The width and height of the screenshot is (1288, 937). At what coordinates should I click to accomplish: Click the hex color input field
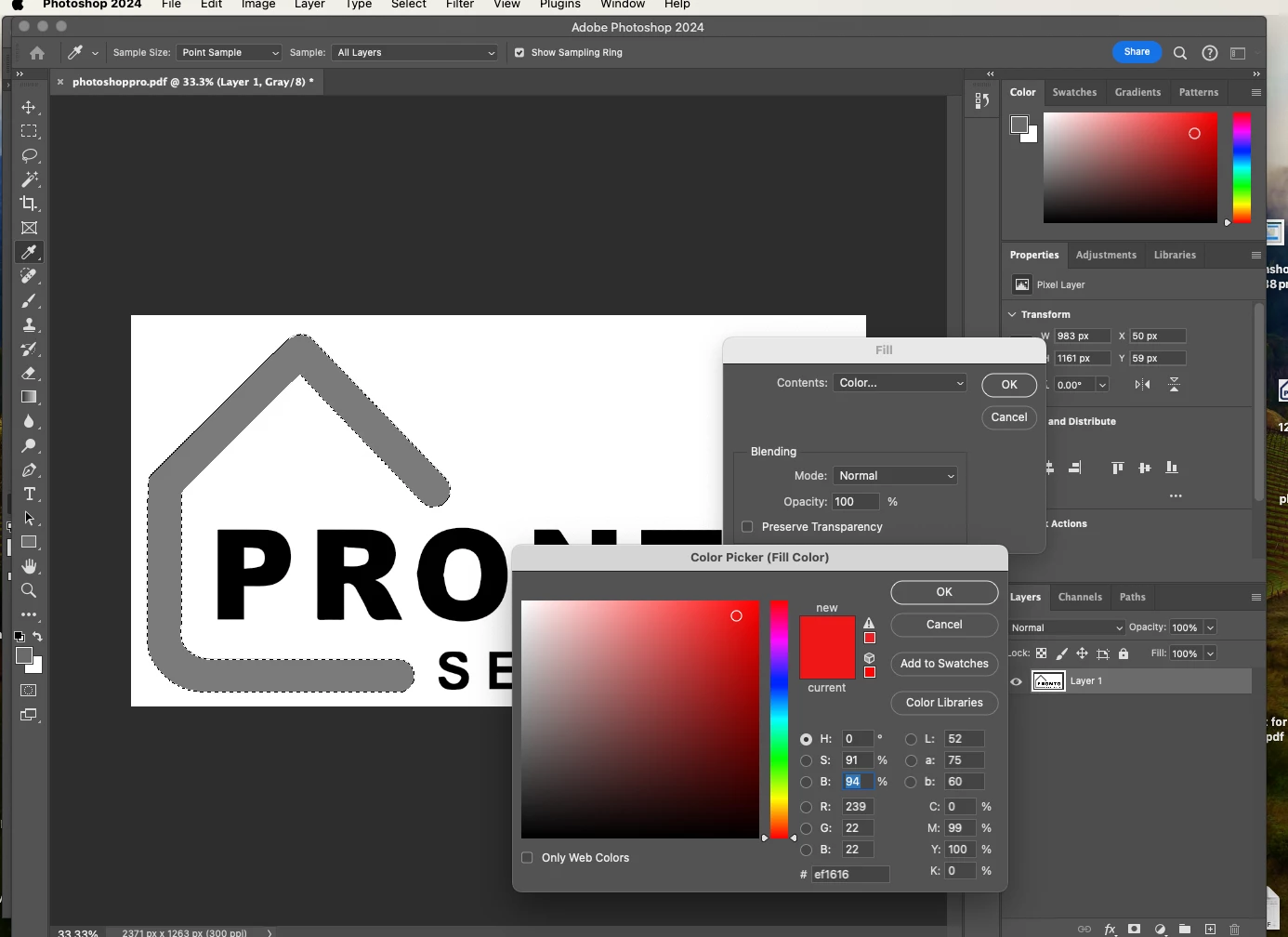[x=850, y=875]
